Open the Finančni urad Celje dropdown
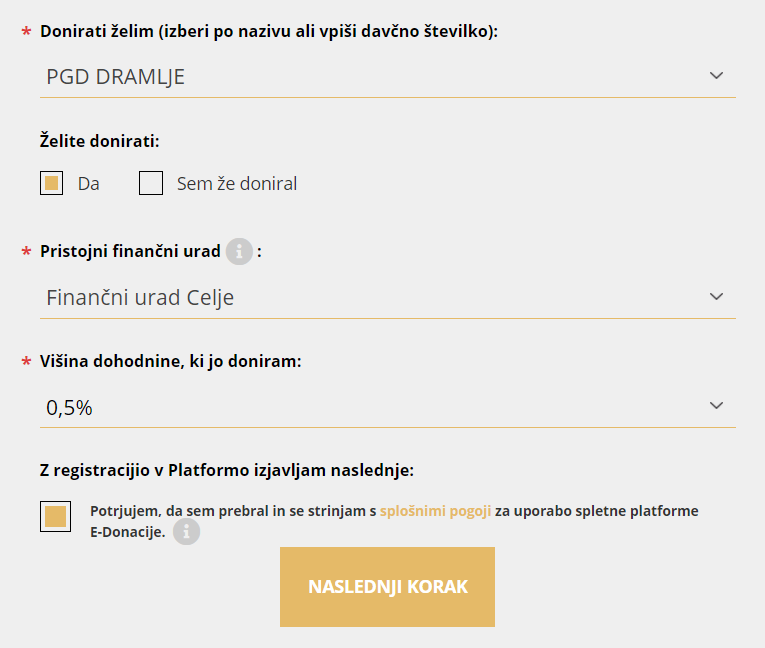This screenshot has width=765, height=648. pyautogui.click(x=370, y=297)
